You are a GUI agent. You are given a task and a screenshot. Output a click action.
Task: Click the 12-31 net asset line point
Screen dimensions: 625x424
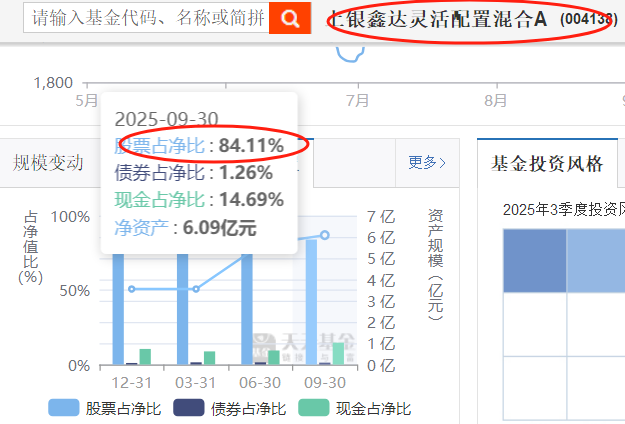(x=132, y=289)
